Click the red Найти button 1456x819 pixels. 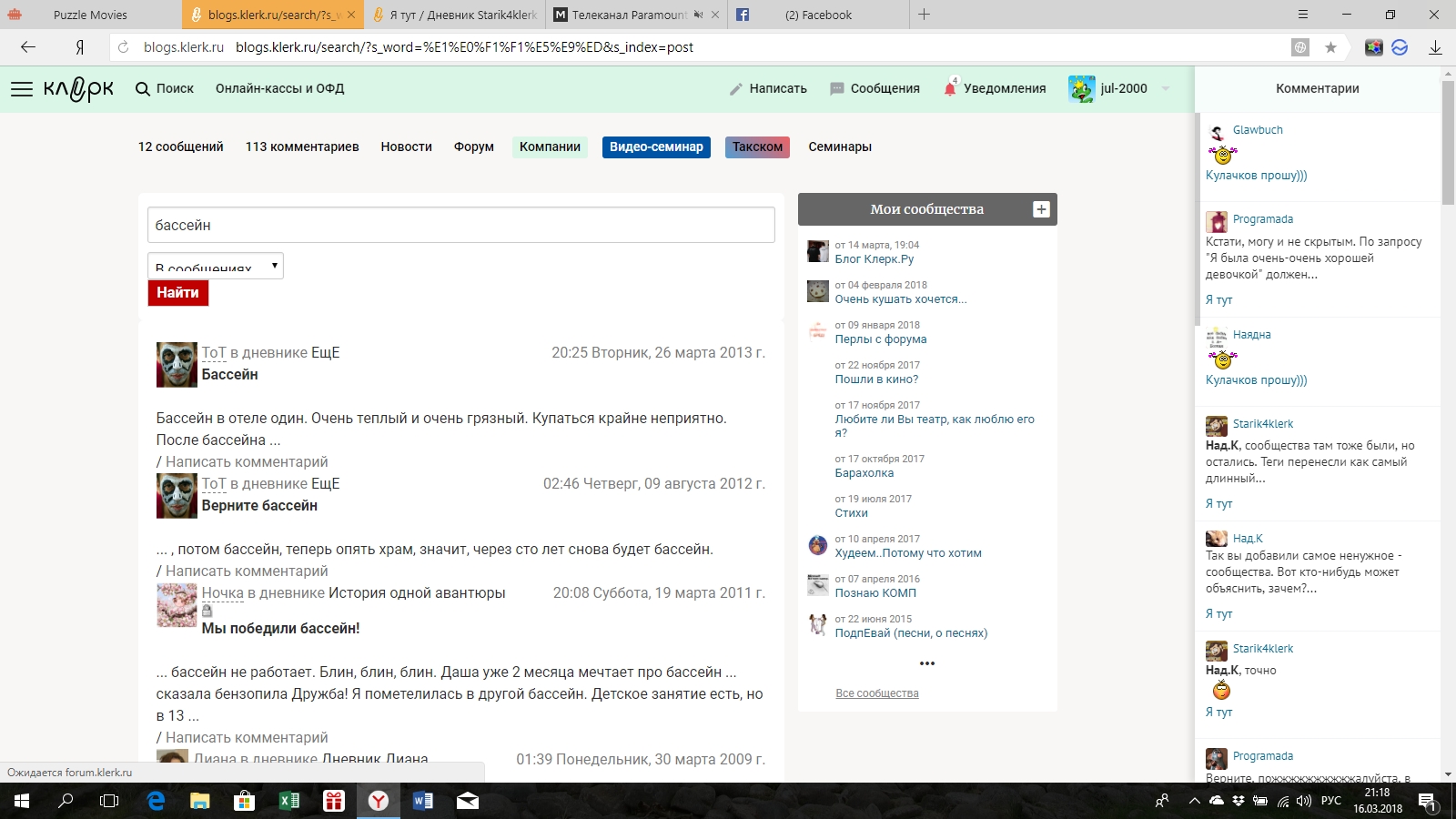click(x=177, y=292)
